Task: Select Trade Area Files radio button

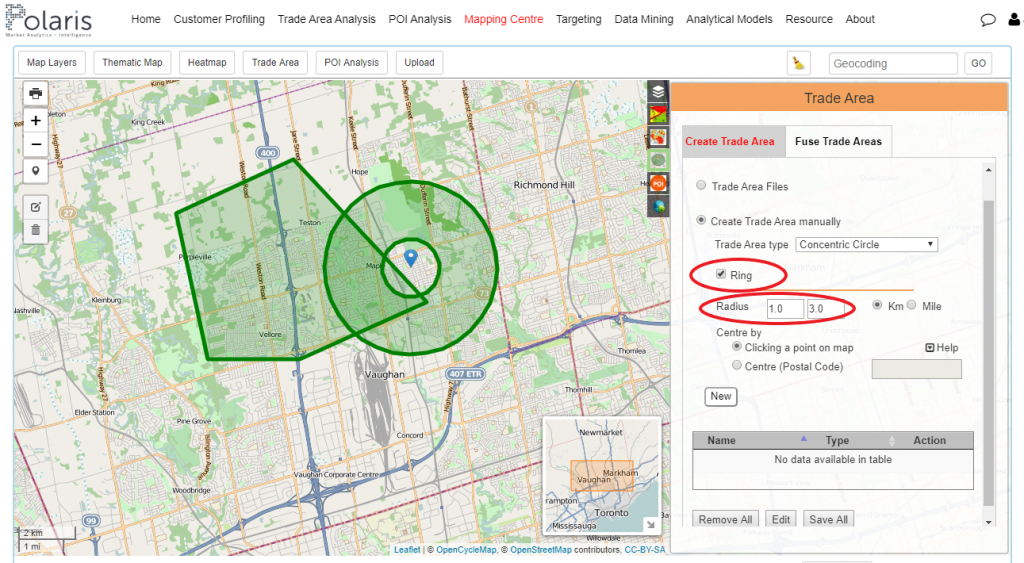Action: pyautogui.click(x=701, y=185)
